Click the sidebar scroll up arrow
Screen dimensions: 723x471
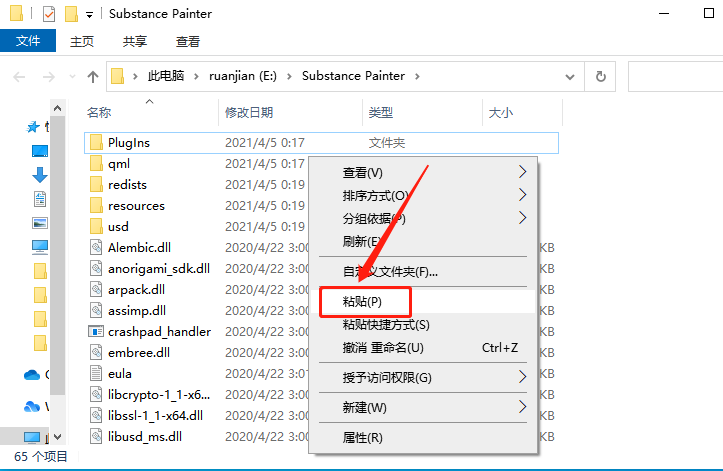(x=57, y=108)
